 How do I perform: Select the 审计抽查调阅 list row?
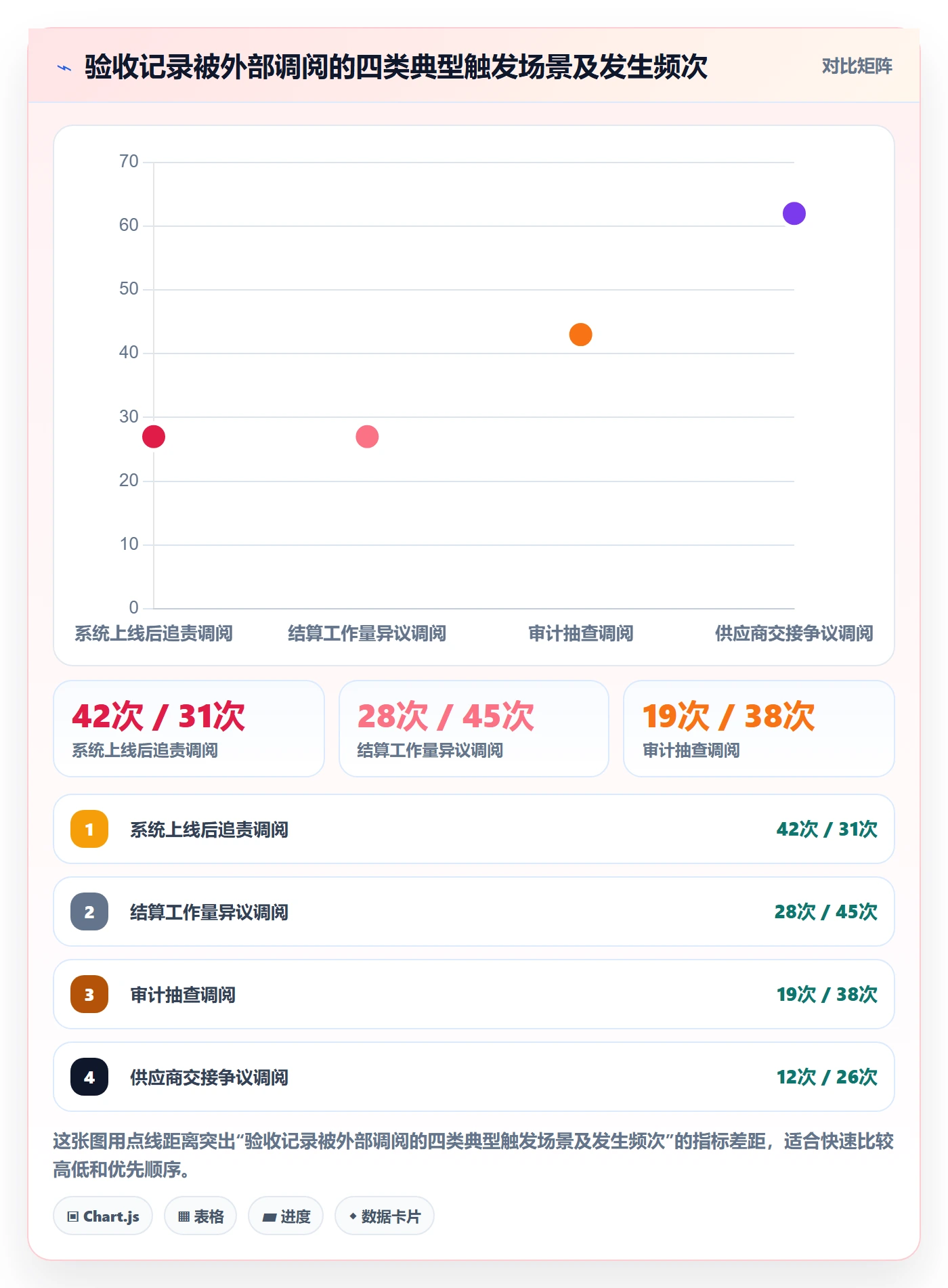tap(474, 994)
